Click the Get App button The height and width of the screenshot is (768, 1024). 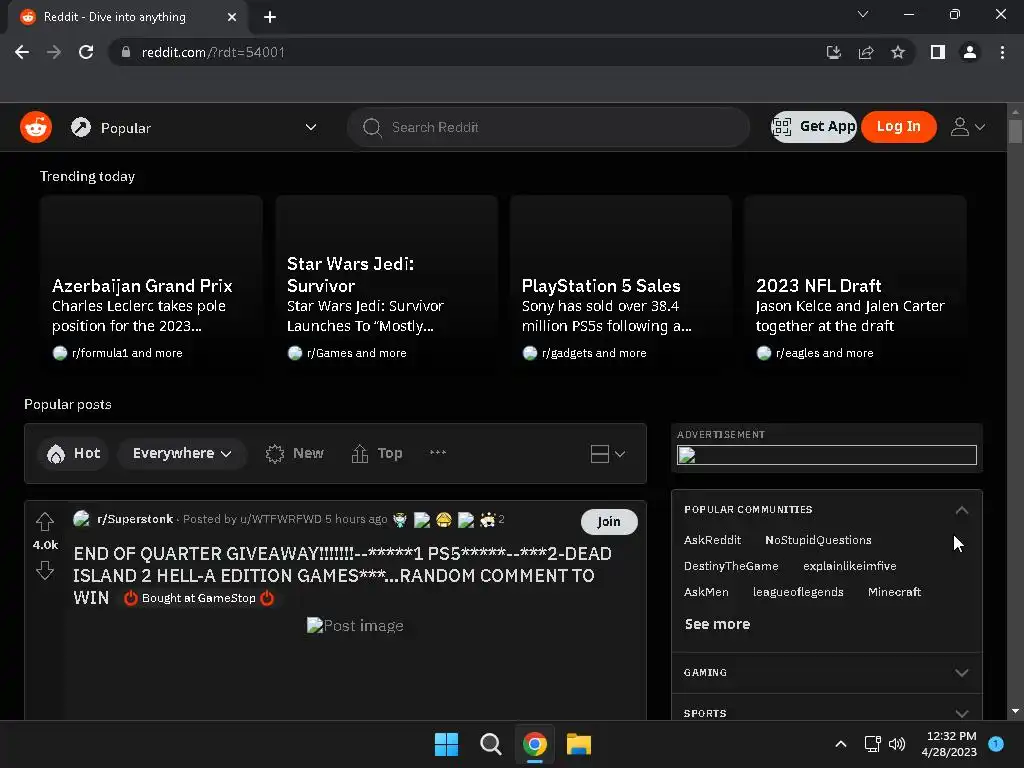(x=814, y=127)
